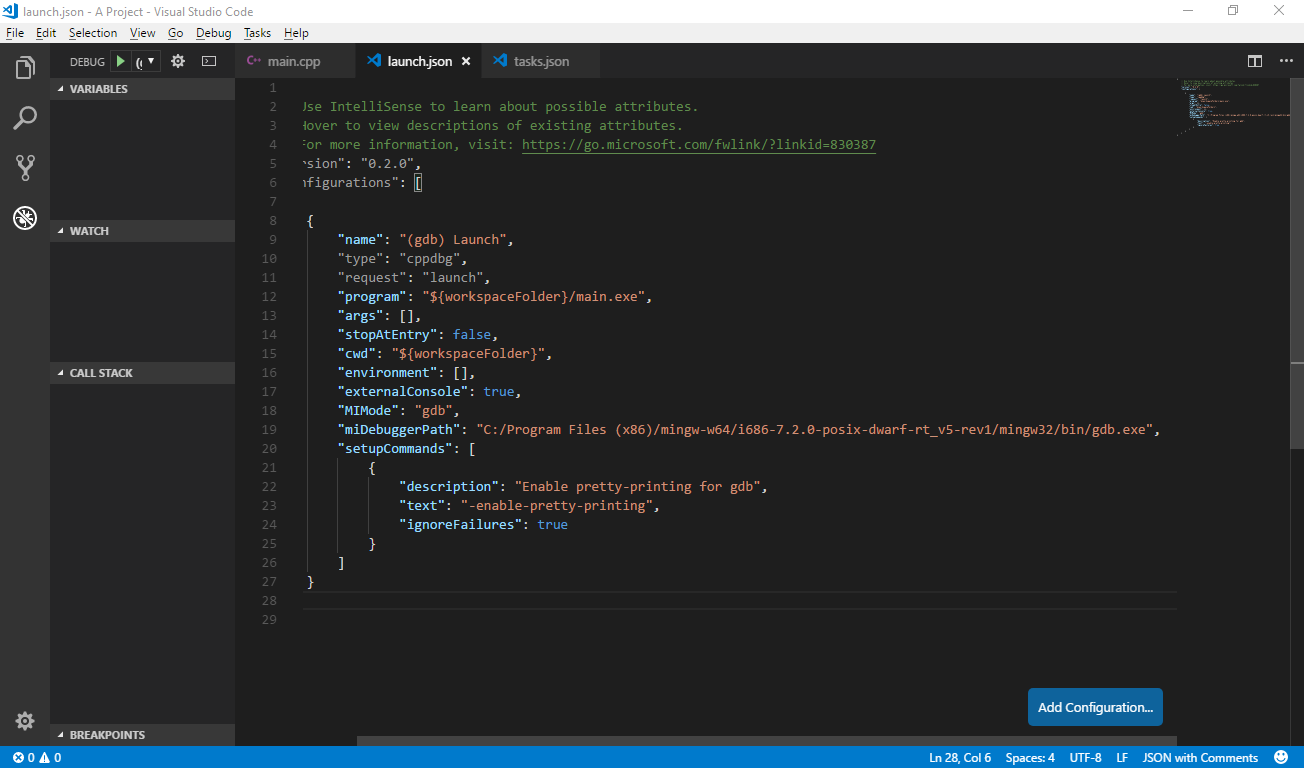The image size is (1304, 768).
Task: Switch to the launch.json tab
Action: pyautogui.click(x=419, y=62)
